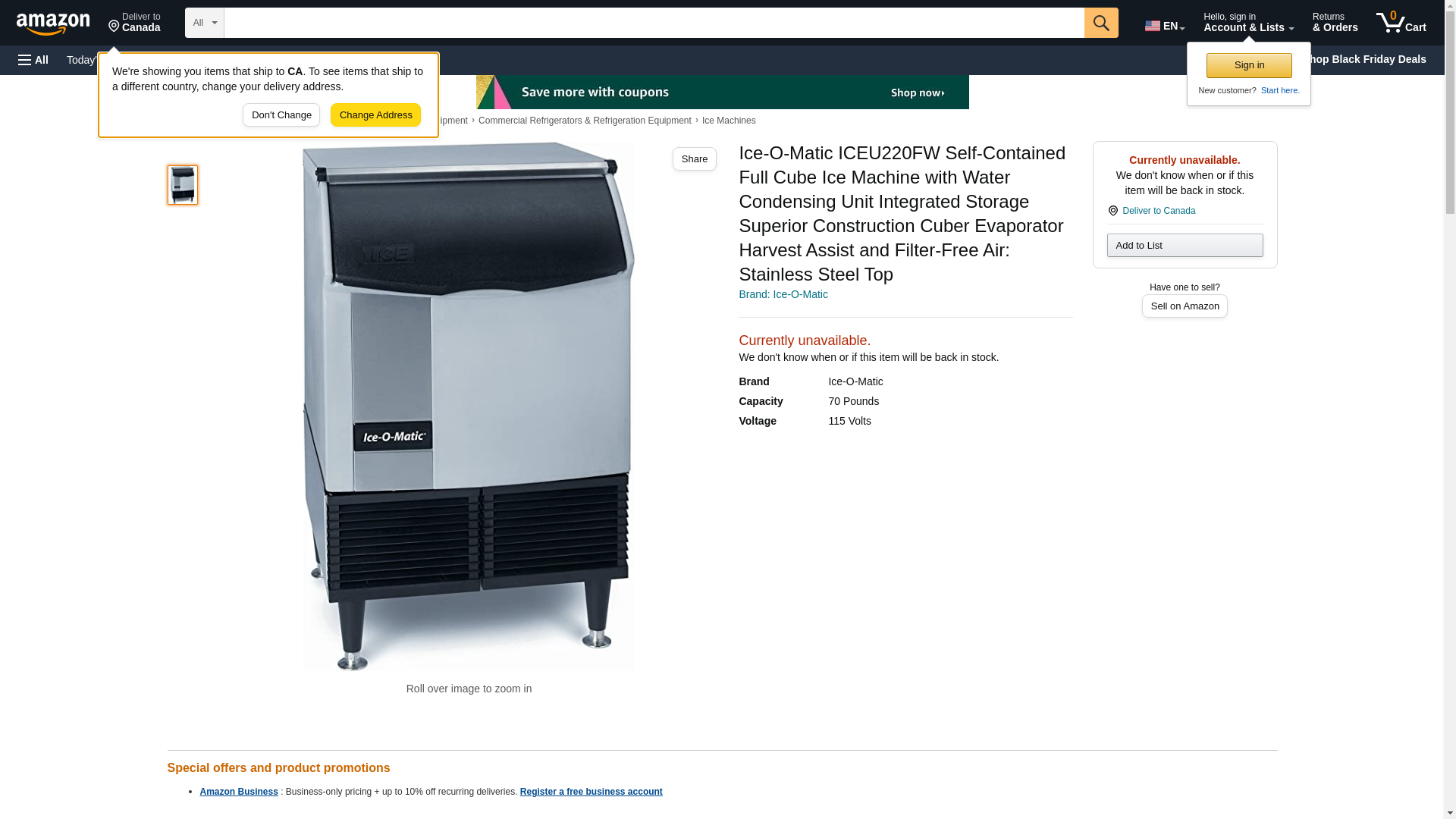
Task: Select the EN language flag
Action: tap(1164, 25)
